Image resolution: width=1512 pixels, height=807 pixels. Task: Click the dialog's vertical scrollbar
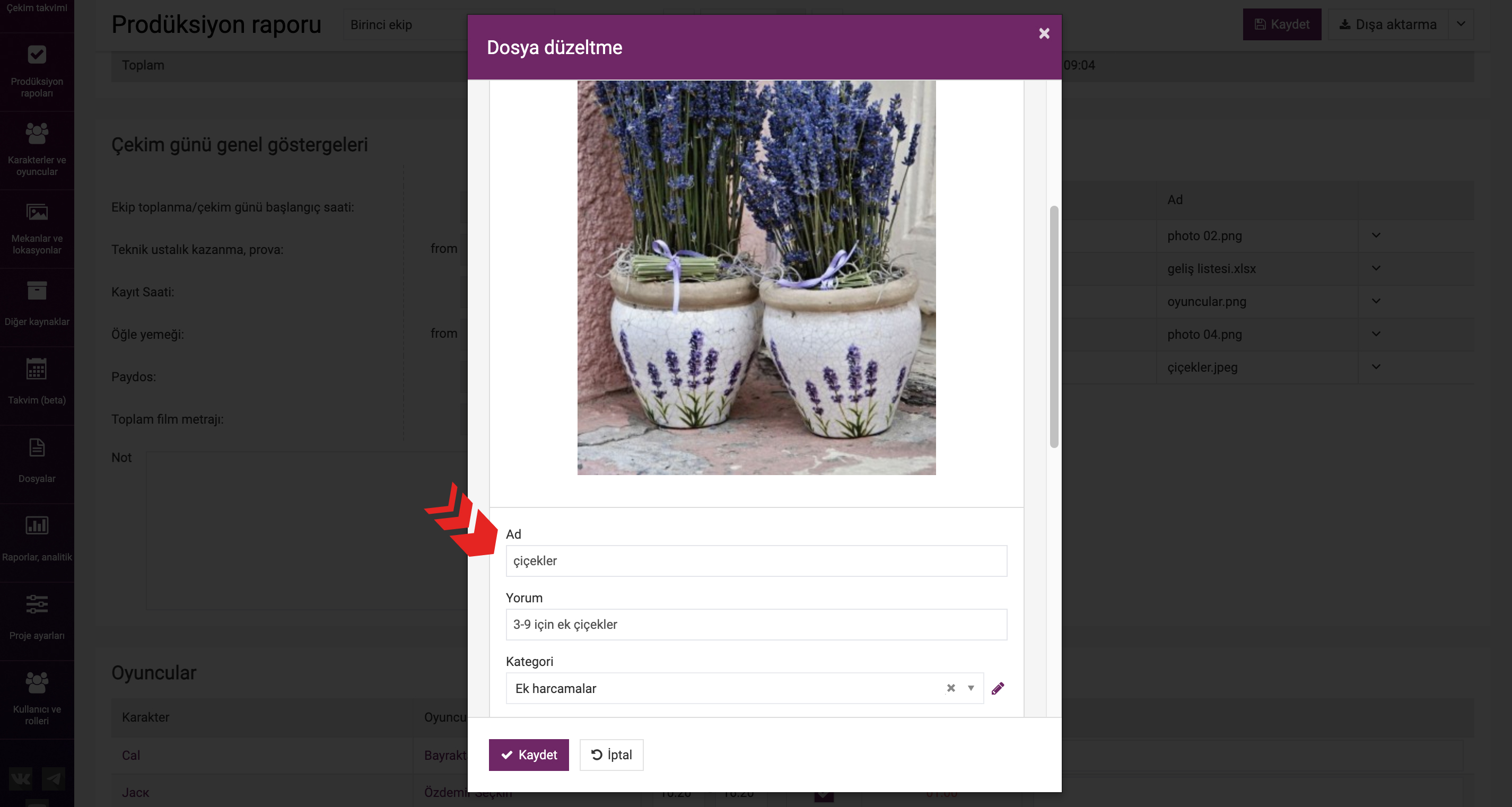[1054, 326]
